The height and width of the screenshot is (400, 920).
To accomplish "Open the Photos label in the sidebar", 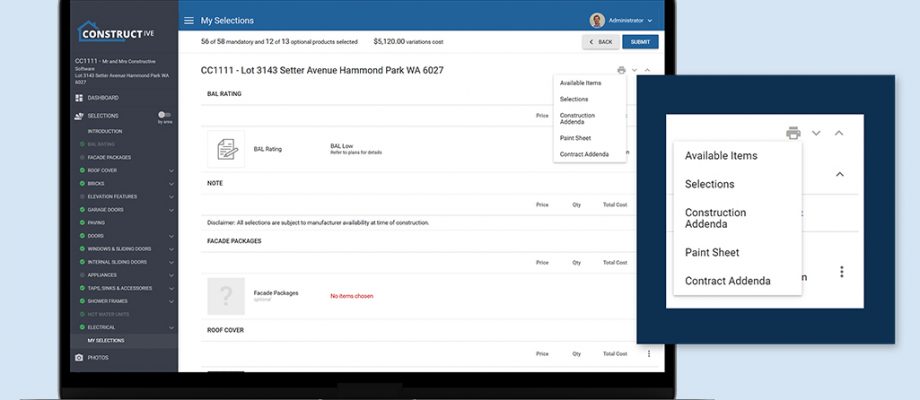I will click(x=98, y=358).
